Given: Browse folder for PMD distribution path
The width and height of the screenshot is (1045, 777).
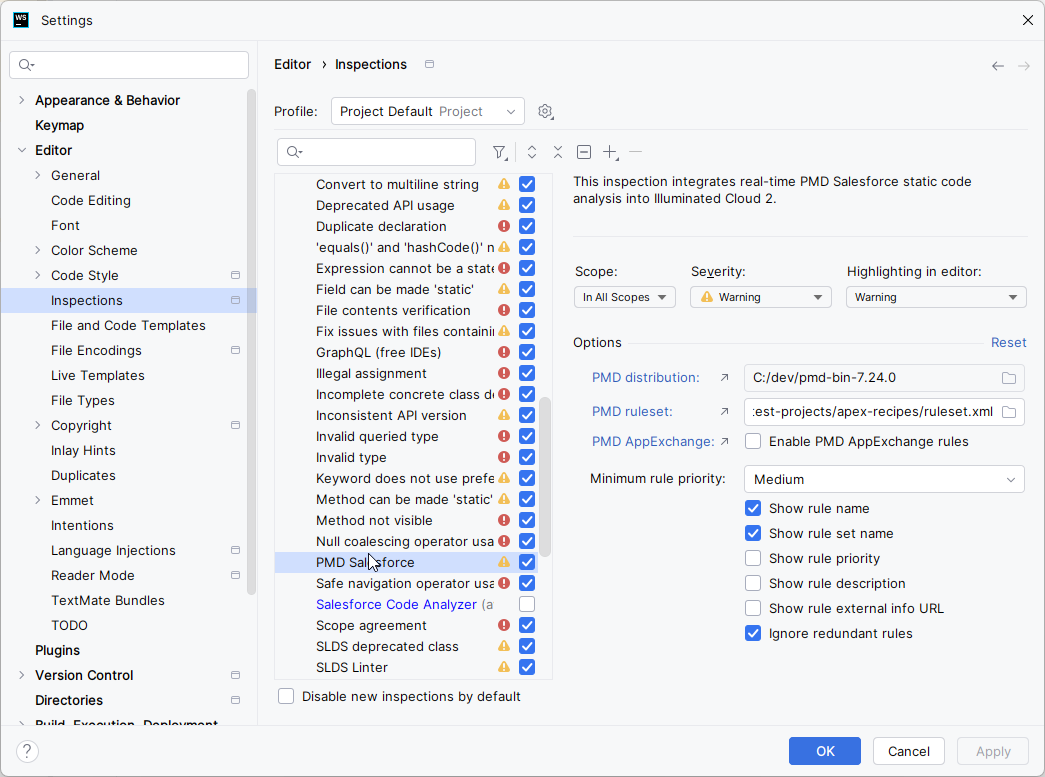Looking at the screenshot, I should [x=1009, y=378].
